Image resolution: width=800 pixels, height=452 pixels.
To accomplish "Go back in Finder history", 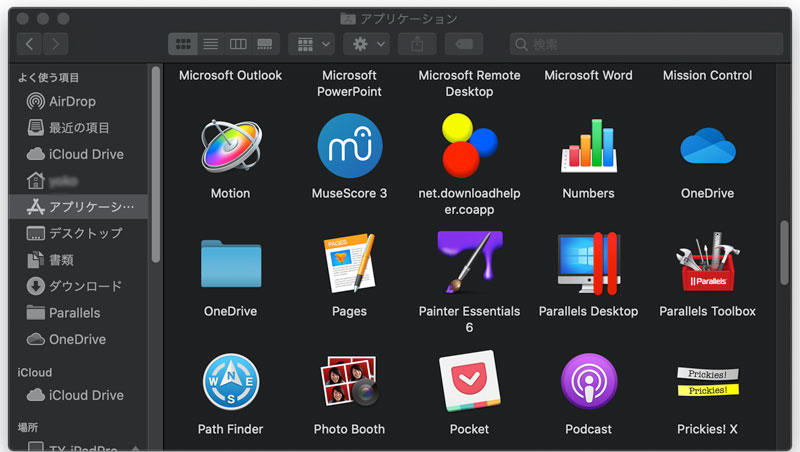I will tap(30, 44).
